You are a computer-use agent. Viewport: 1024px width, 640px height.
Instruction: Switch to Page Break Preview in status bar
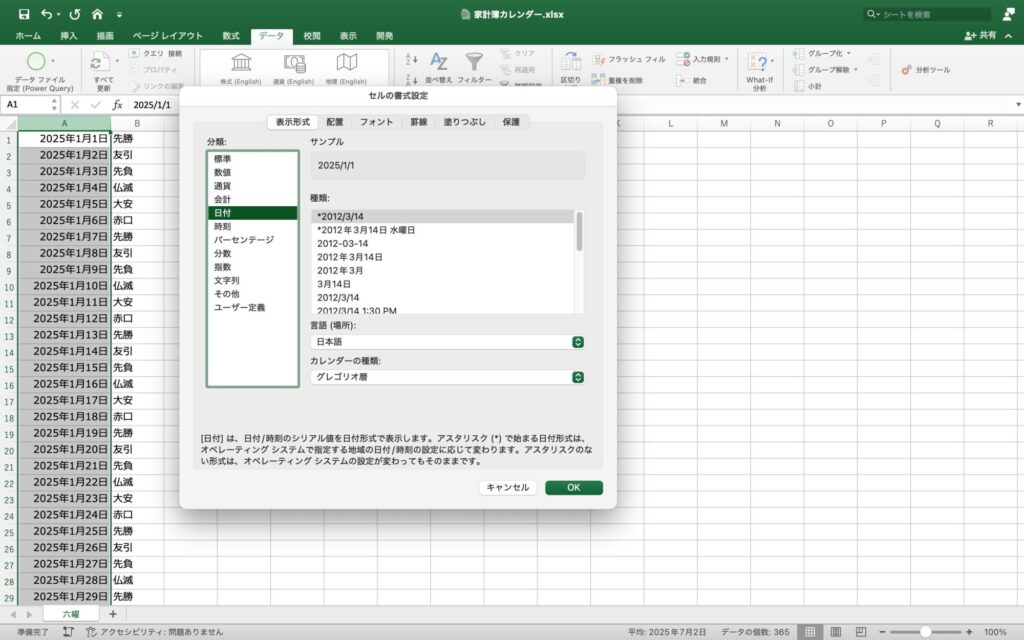coord(861,632)
